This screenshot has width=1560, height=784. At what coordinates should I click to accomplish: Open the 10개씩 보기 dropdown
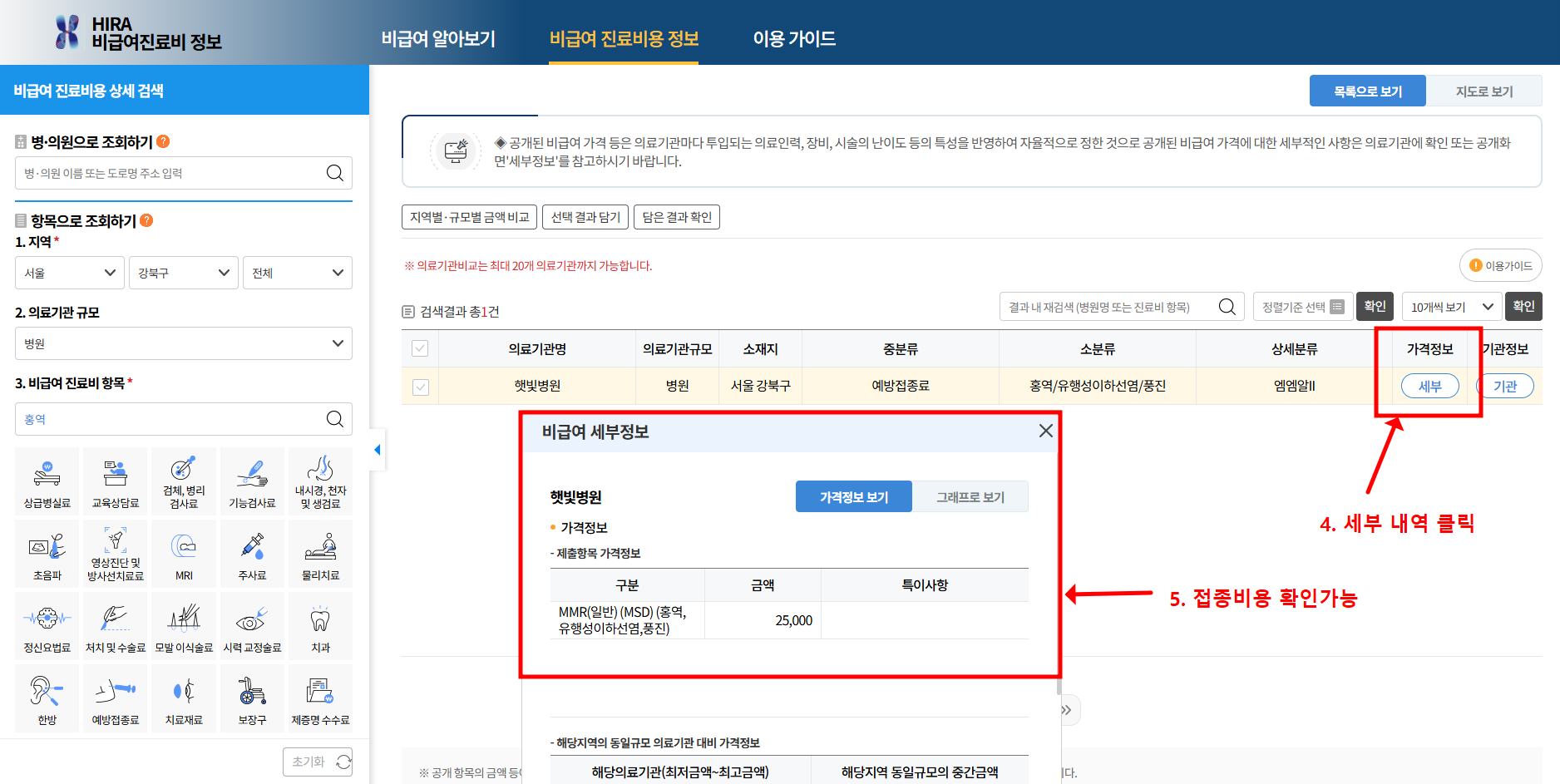point(1450,306)
